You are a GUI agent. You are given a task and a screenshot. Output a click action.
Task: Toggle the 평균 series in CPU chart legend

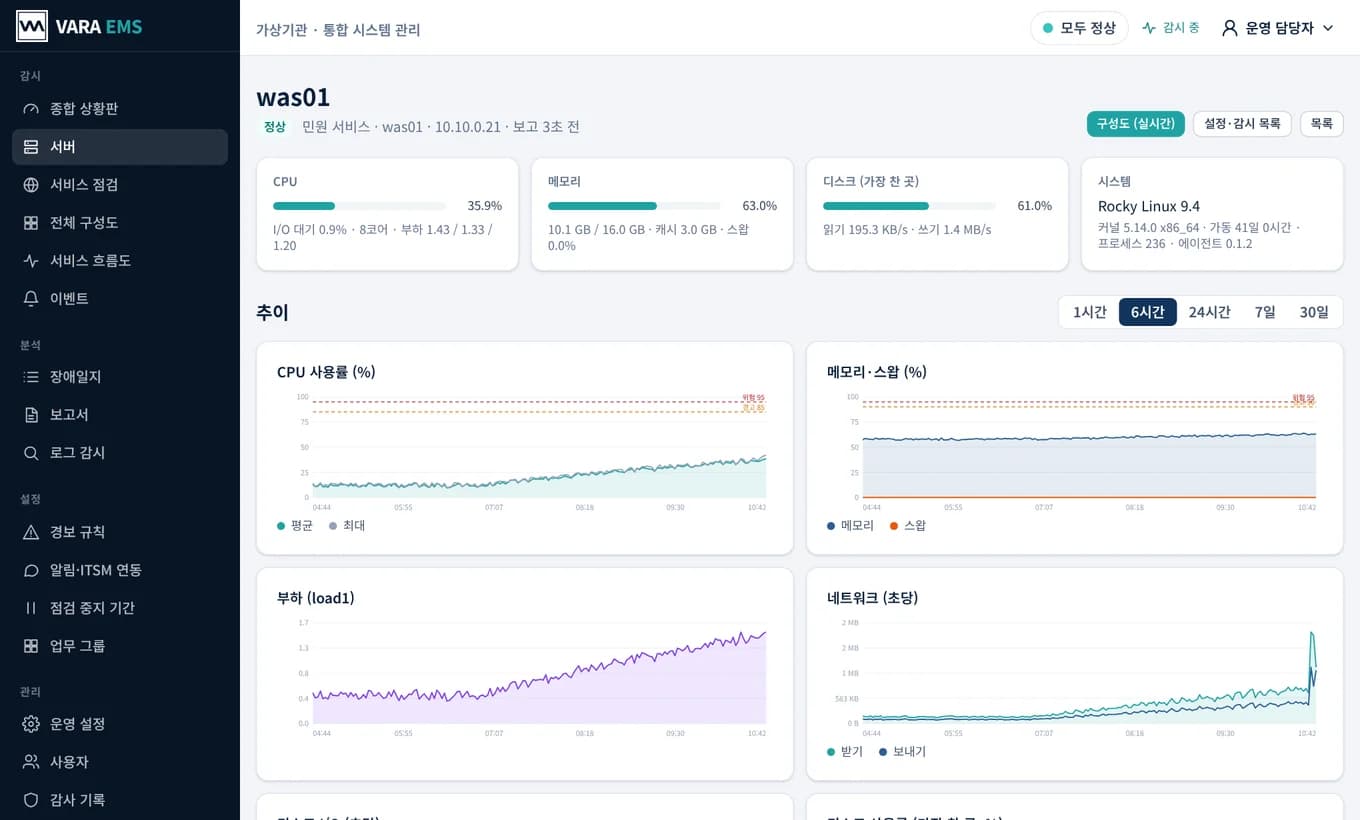pos(295,525)
